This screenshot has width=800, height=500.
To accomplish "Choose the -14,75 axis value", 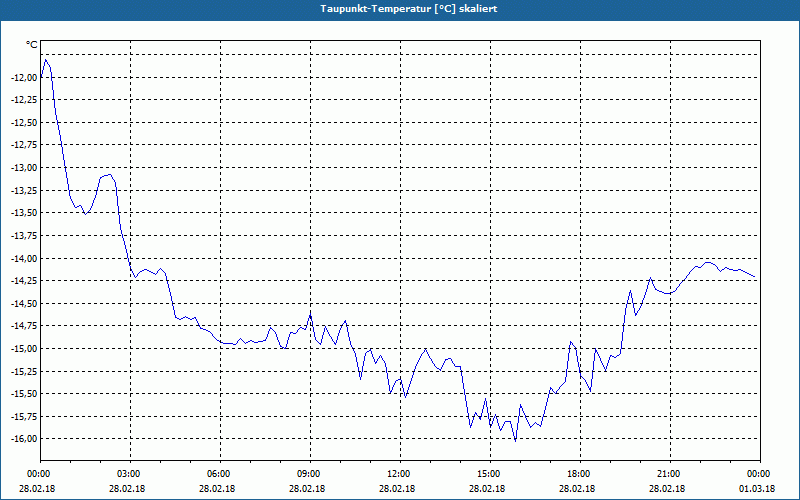I will (x=24, y=326).
